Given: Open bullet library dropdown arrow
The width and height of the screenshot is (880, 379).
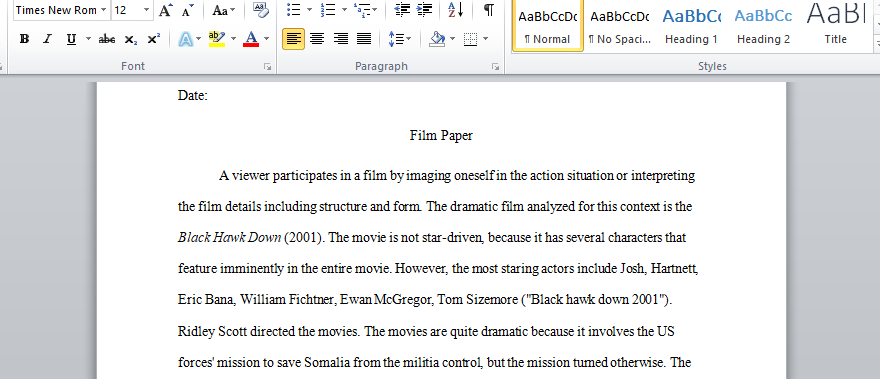Looking at the screenshot, I should 309,10.
